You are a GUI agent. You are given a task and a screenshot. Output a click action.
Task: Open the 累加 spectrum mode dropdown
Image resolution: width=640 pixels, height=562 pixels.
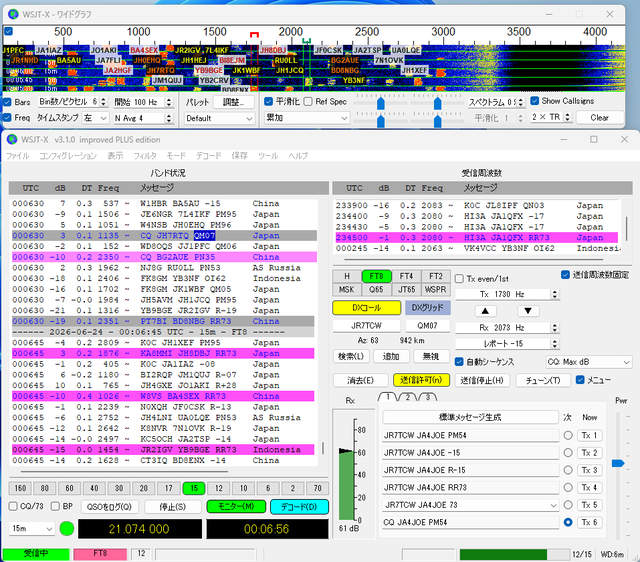[x=307, y=118]
